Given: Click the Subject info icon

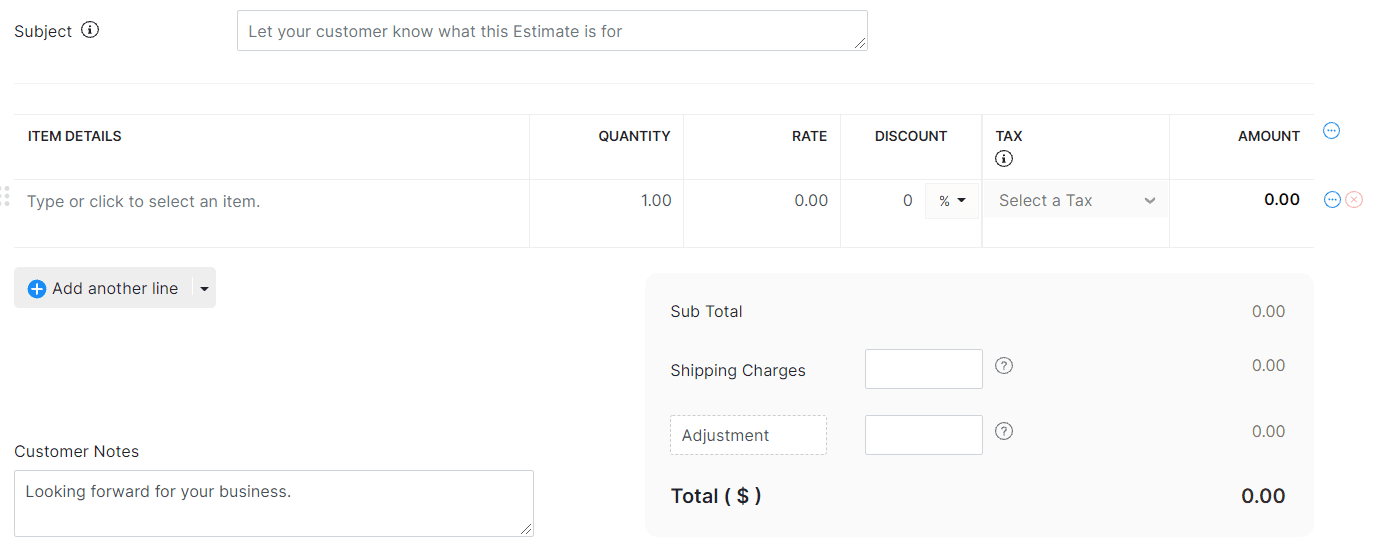Looking at the screenshot, I should click(90, 30).
